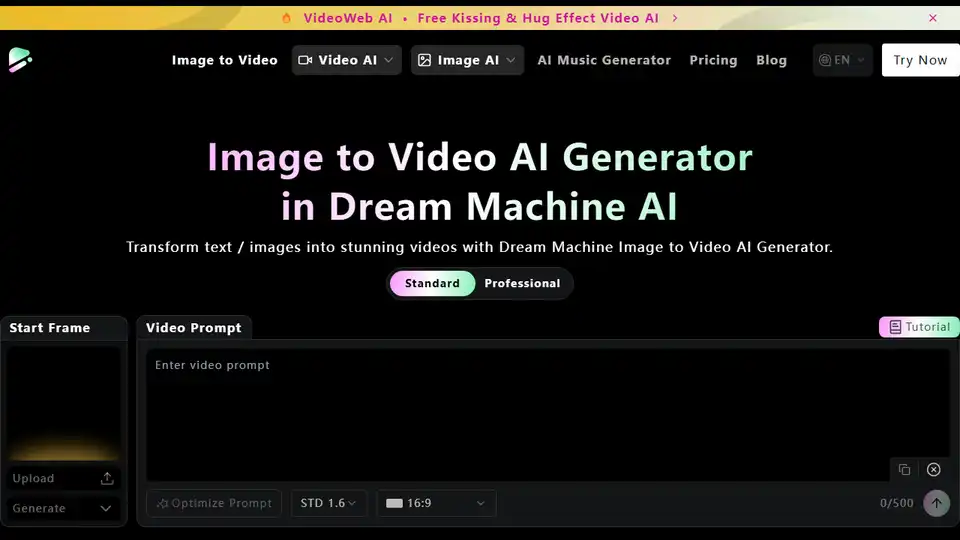The height and width of the screenshot is (540, 960).
Task: Expand the Image AI dropdown menu
Action: tap(467, 60)
